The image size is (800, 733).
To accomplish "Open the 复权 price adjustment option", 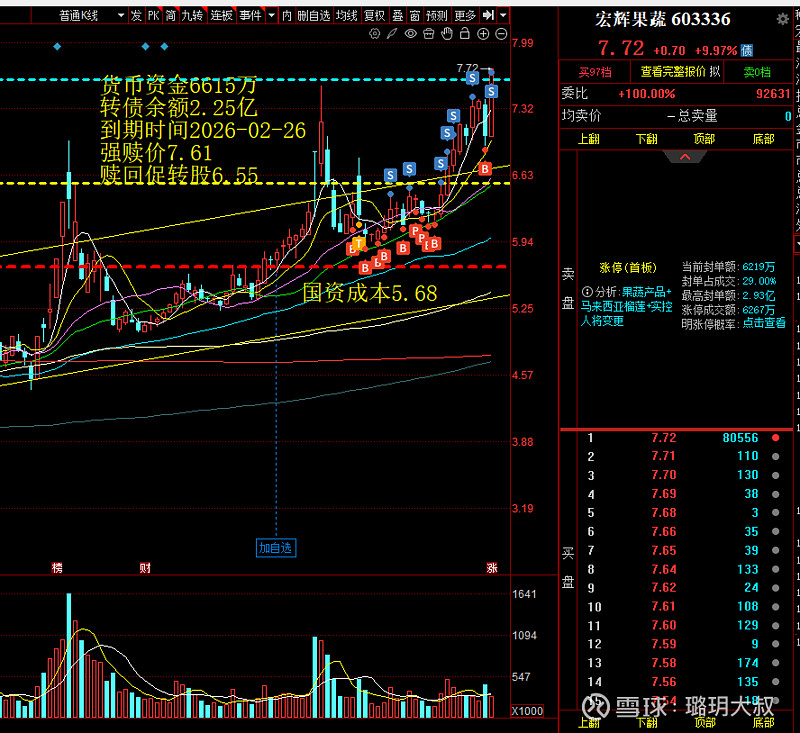I will (x=375, y=16).
